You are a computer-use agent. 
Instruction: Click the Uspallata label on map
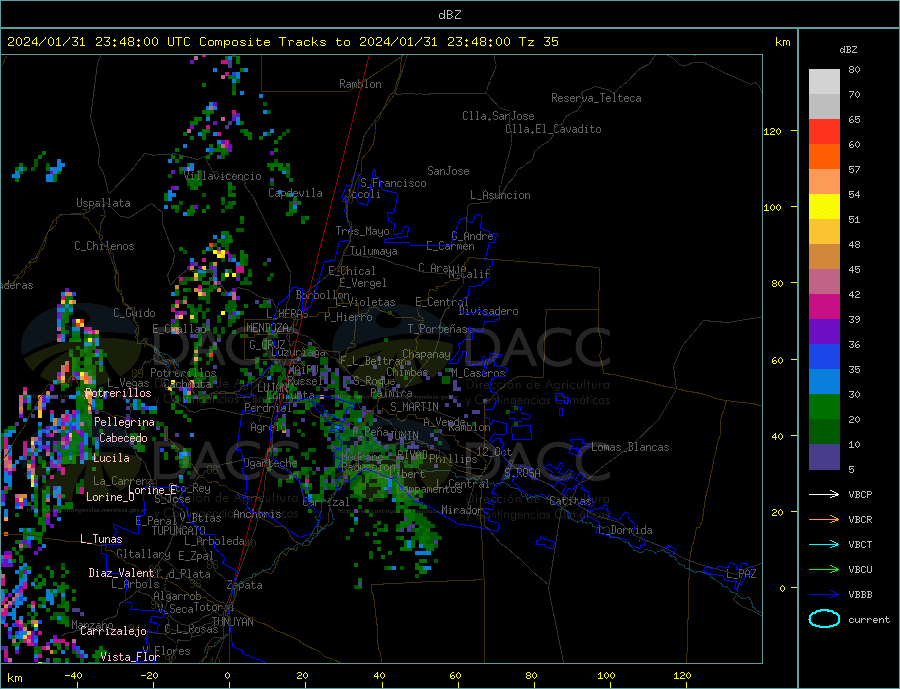[x=103, y=203]
